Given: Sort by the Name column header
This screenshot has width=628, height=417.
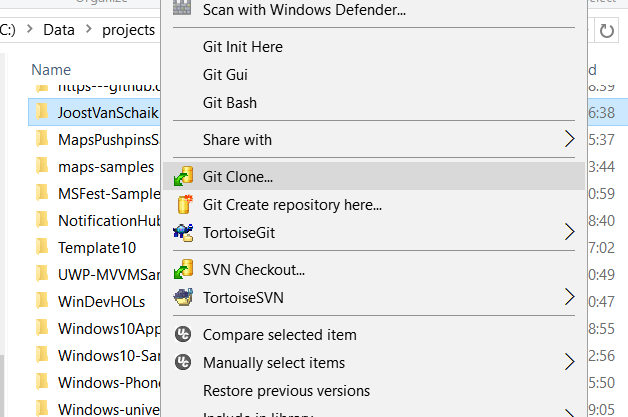Looking at the screenshot, I should point(51,70).
